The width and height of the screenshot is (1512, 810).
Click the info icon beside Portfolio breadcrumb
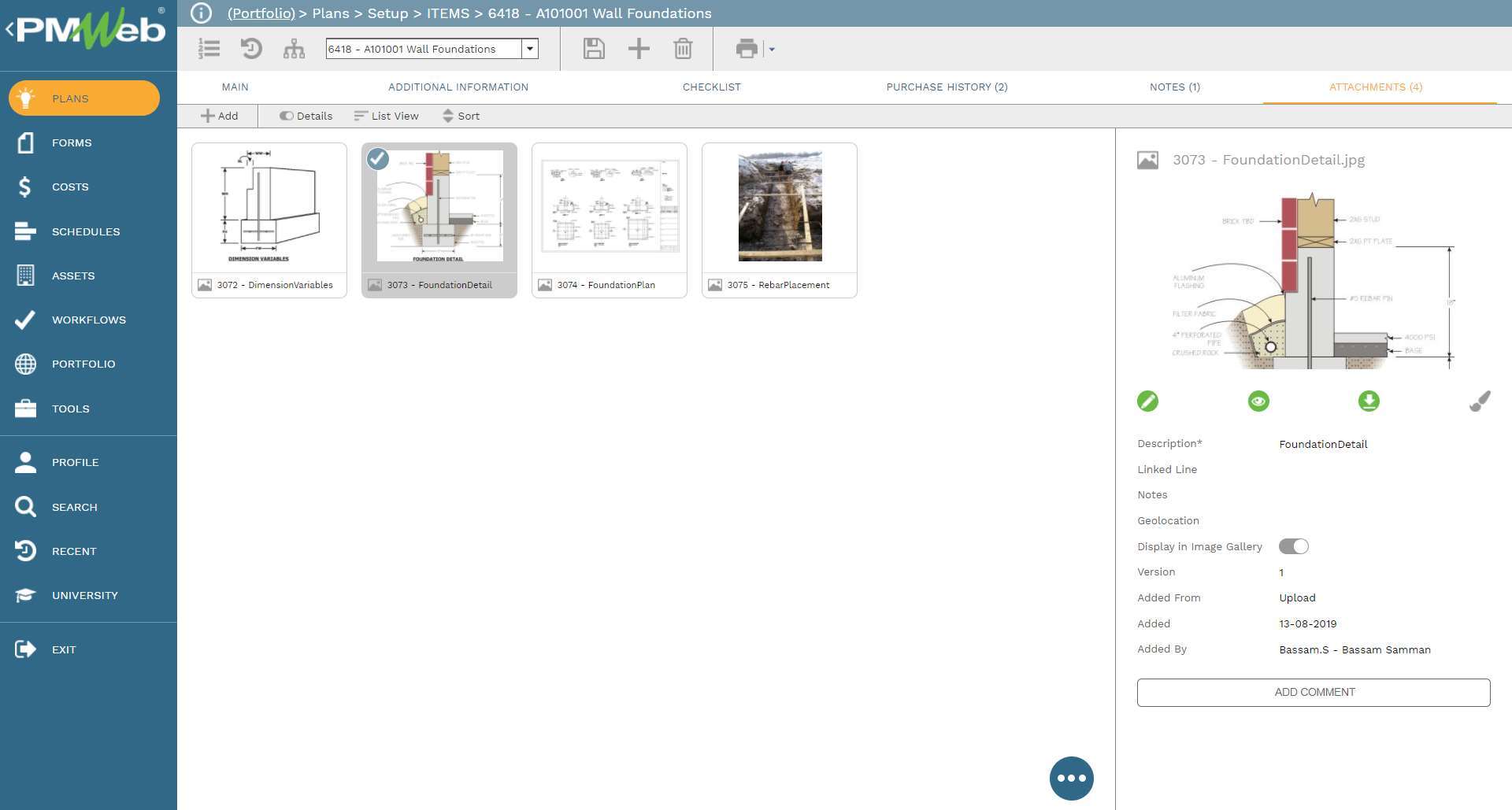click(202, 13)
